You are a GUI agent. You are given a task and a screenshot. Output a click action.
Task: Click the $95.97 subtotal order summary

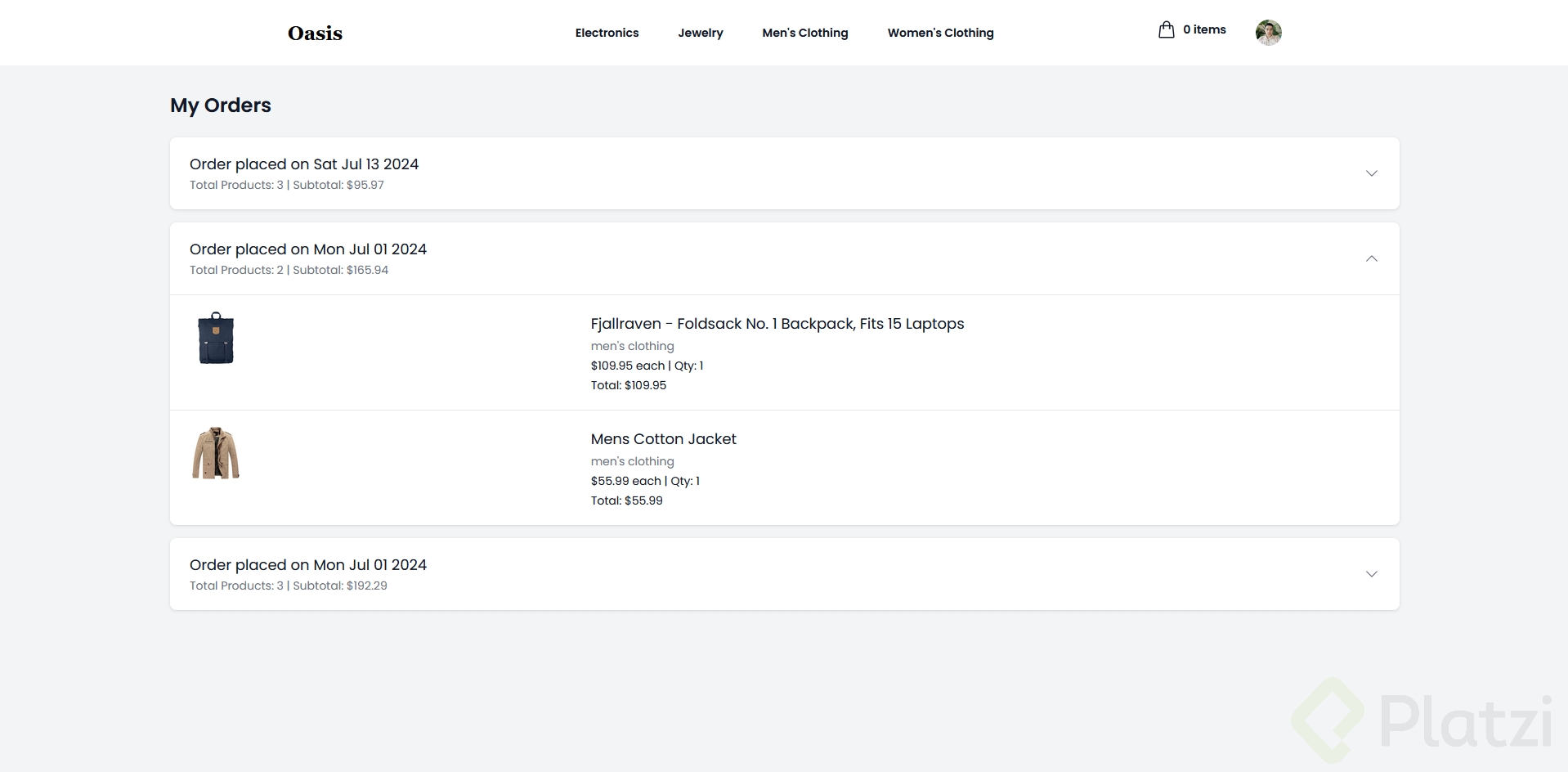[x=287, y=185]
